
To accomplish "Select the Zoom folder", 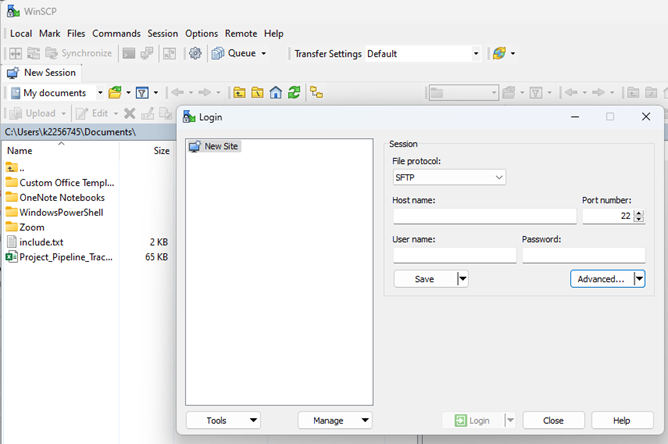I will coord(25,228).
